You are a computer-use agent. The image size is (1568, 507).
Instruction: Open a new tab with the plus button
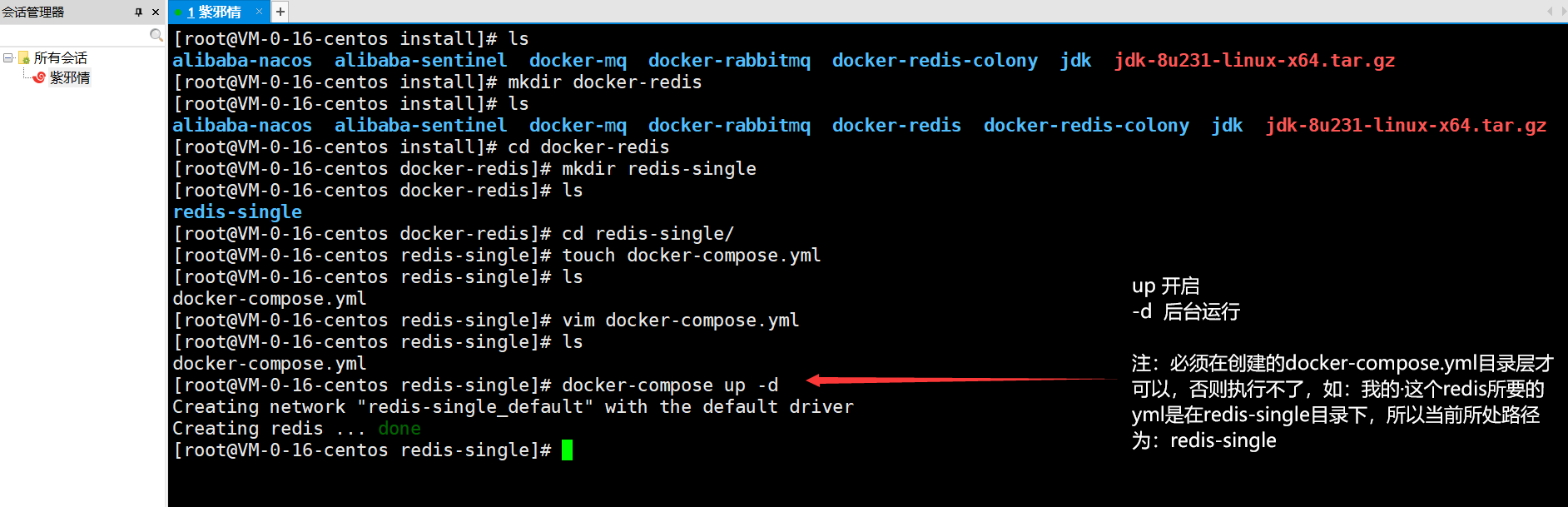coord(280,12)
